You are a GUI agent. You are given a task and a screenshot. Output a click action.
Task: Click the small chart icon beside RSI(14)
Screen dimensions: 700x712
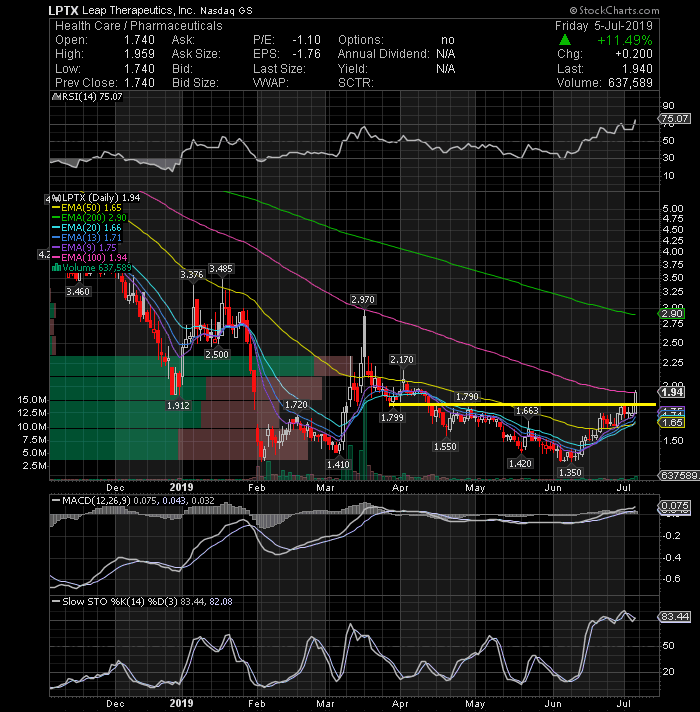point(56,97)
